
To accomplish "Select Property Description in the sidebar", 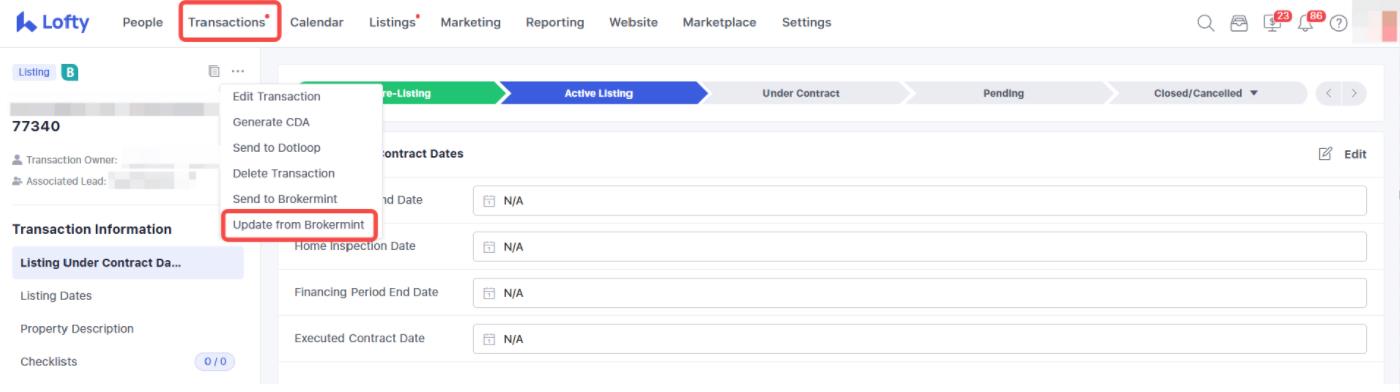I will coord(77,329).
